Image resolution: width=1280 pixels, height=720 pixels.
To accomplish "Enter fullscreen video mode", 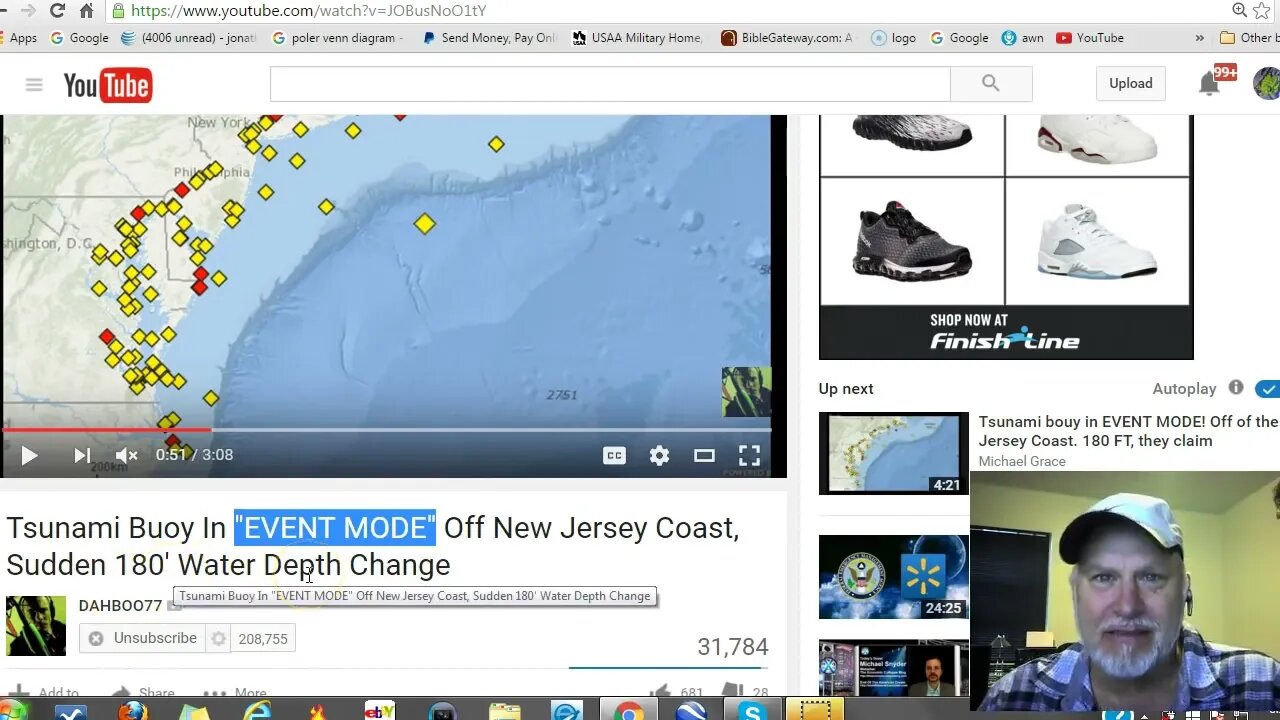I will (749, 456).
